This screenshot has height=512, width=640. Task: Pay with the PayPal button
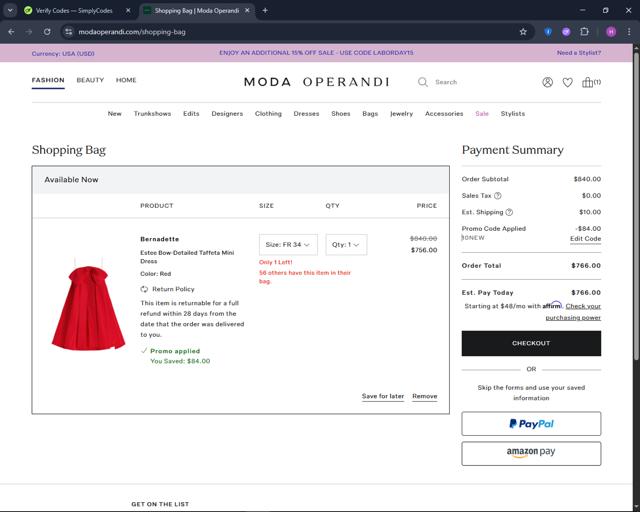coord(531,424)
